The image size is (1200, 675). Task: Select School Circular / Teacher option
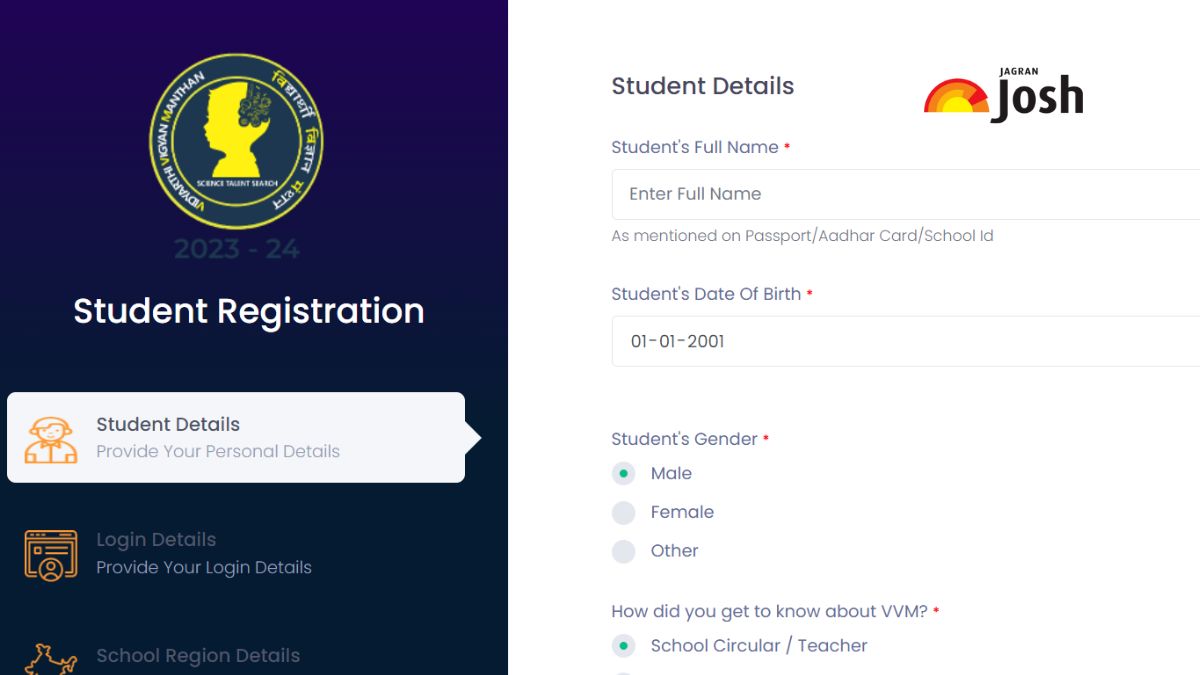[624, 646]
